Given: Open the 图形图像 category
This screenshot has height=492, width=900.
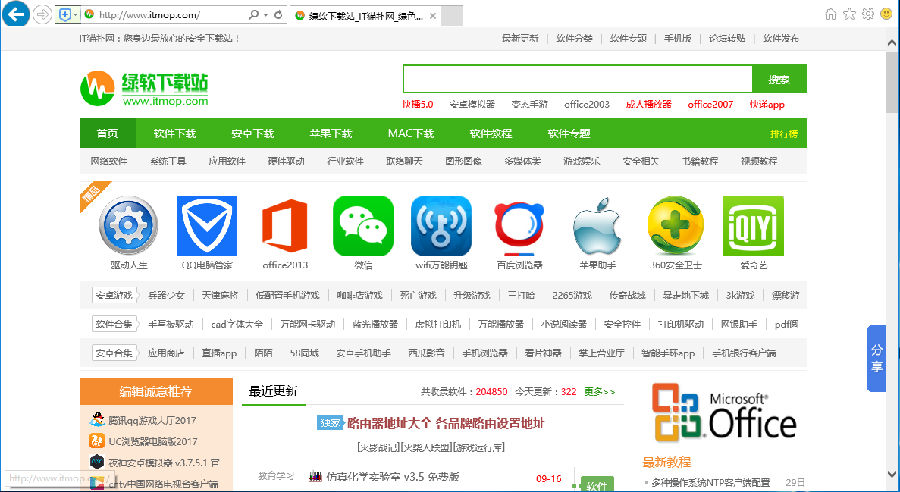Looking at the screenshot, I should pyautogui.click(x=464, y=161).
